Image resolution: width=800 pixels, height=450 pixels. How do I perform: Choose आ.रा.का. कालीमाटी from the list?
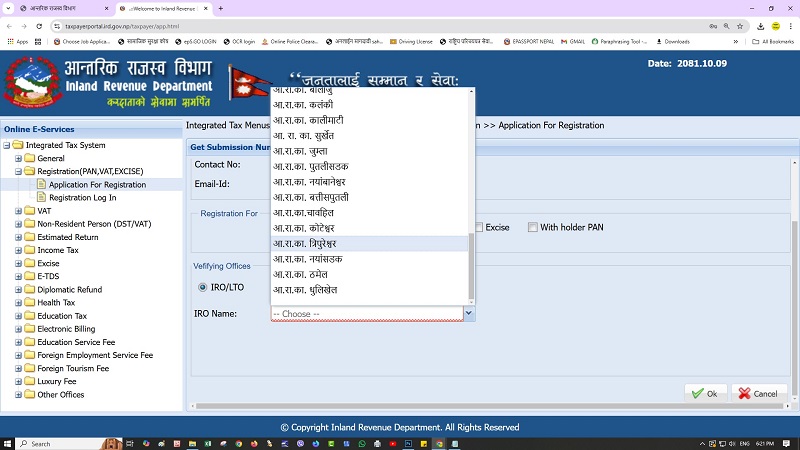pyautogui.click(x=369, y=120)
